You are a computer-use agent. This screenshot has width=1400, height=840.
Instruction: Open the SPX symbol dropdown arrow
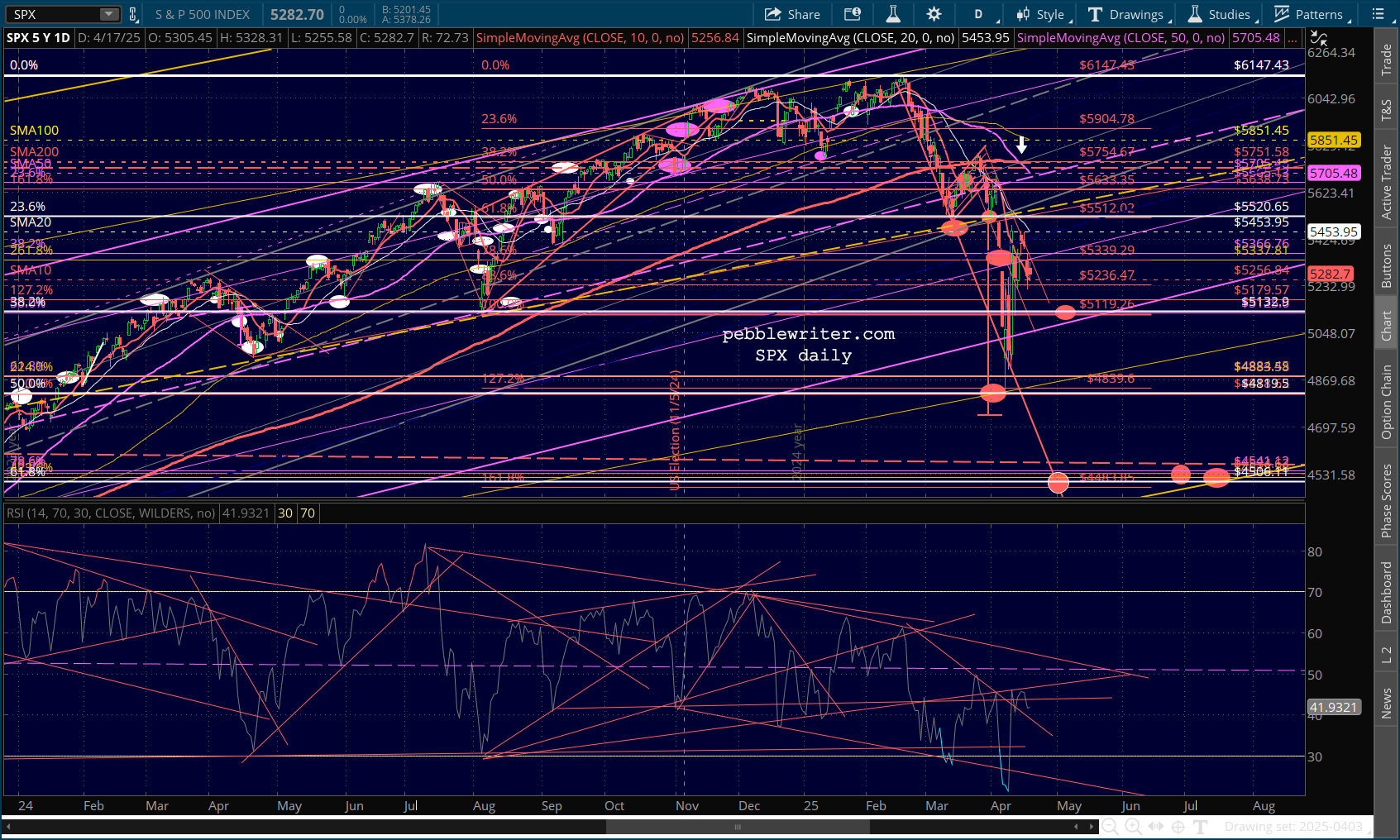[x=109, y=14]
